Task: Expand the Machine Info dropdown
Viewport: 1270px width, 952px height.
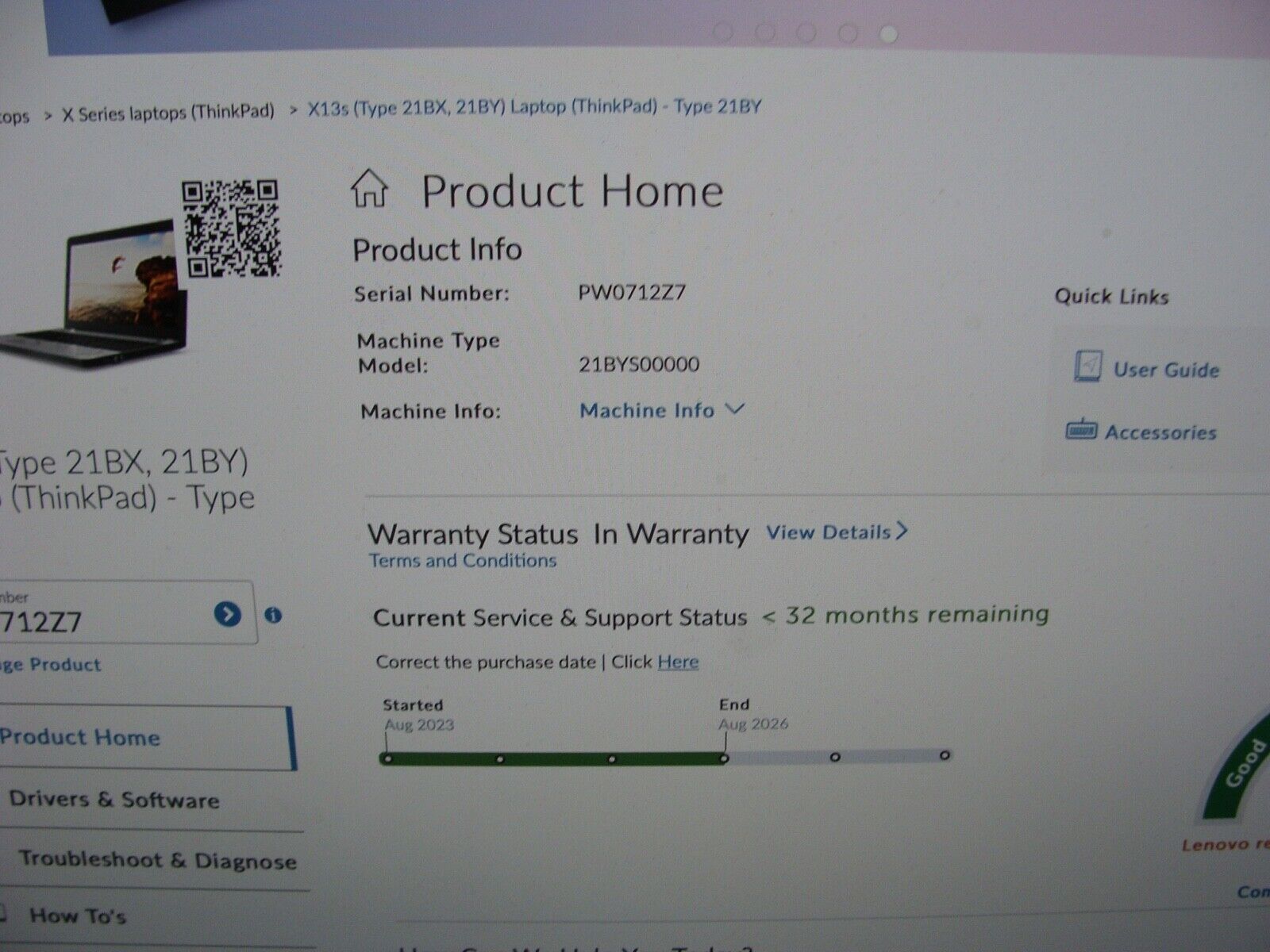Action: (662, 410)
